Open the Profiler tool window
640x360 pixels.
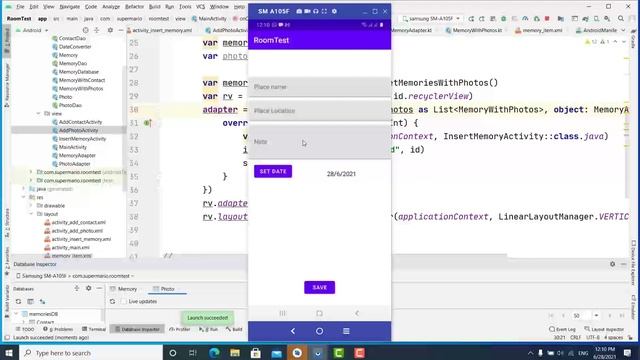180,329
